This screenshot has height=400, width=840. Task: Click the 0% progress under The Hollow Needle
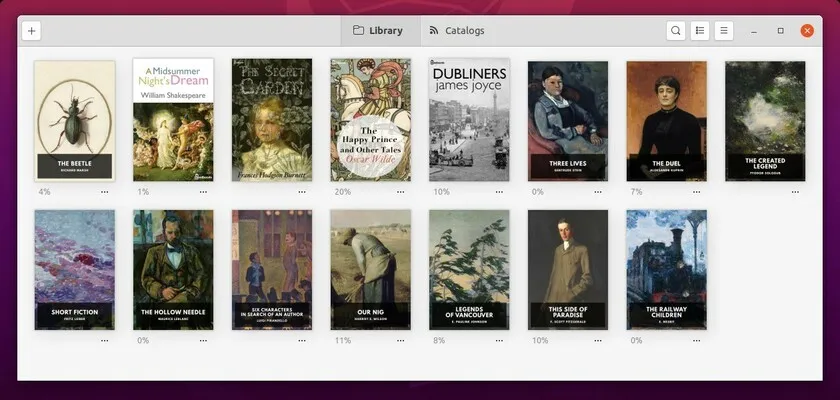[x=143, y=341]
